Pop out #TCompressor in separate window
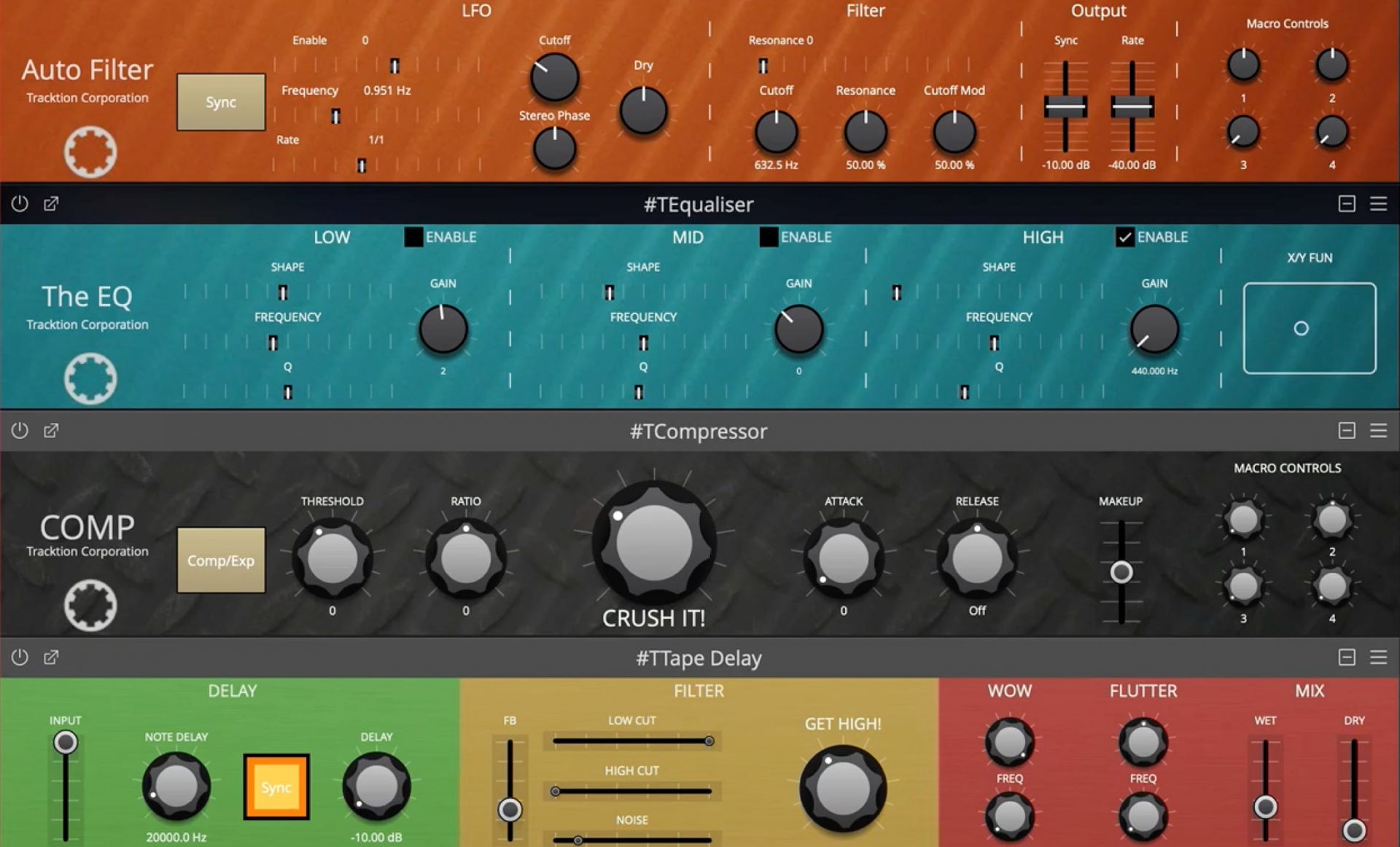The image size is (1400, 847). coord(51,430)
